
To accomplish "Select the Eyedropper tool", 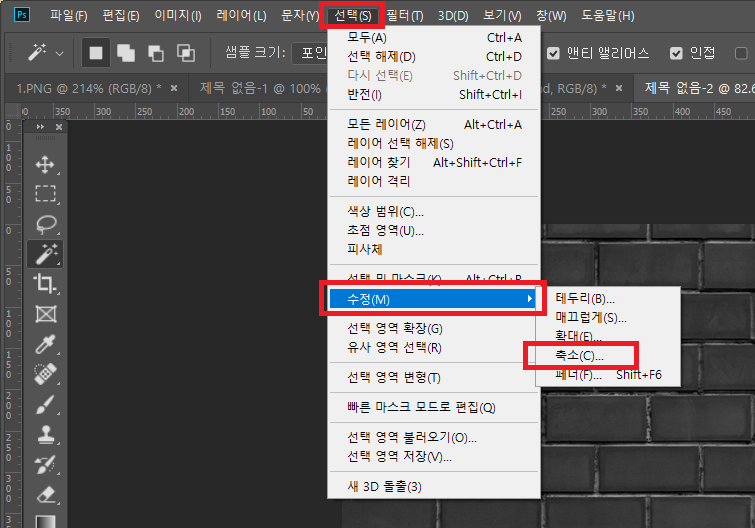I will pos(45,345).
